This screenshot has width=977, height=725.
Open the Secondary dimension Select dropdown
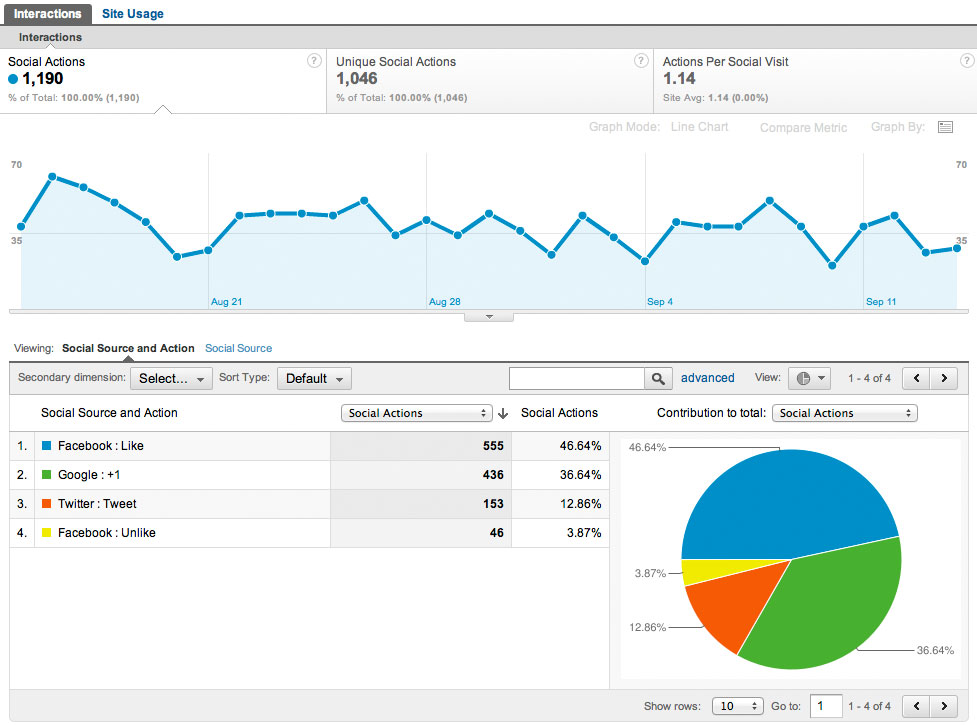tap(171, 378)
